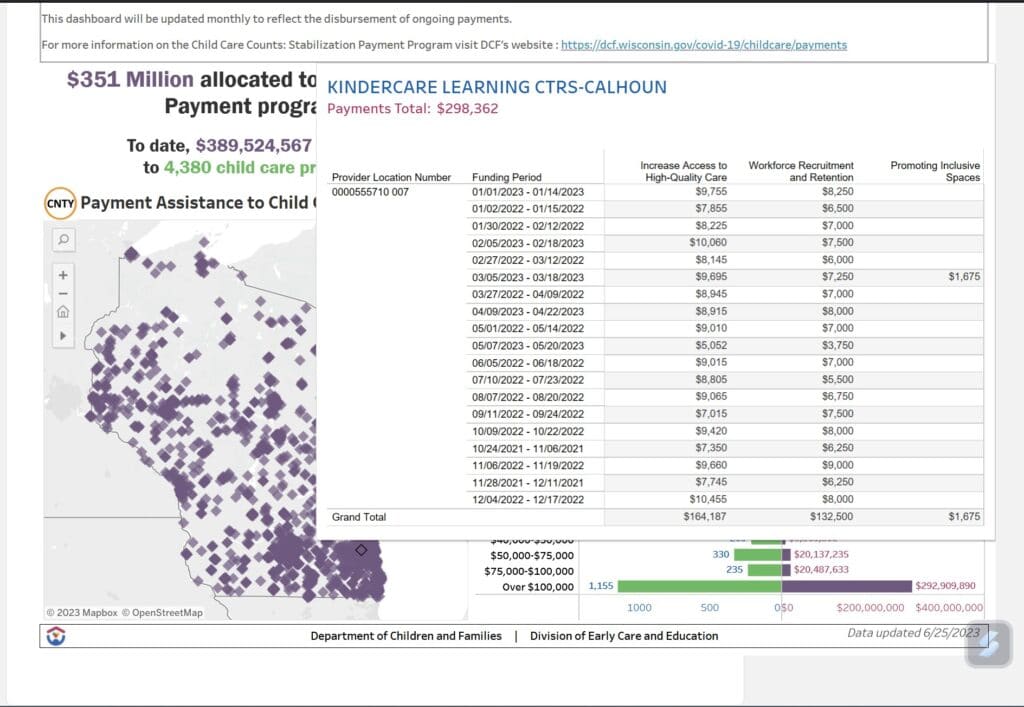Select funding period 12/04/2022 - 12/17/2022
Image resolution: width=1024 pixels, height=707 pixels.
tap(528, 499)
